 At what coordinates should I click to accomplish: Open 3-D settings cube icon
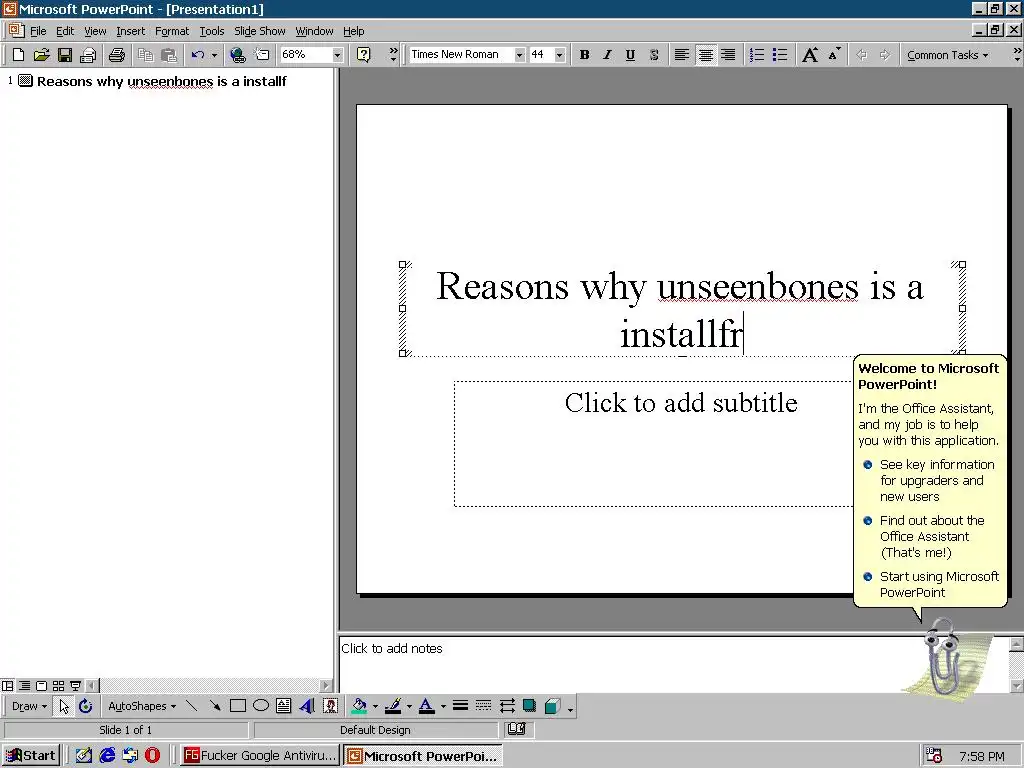pos(552,706)
